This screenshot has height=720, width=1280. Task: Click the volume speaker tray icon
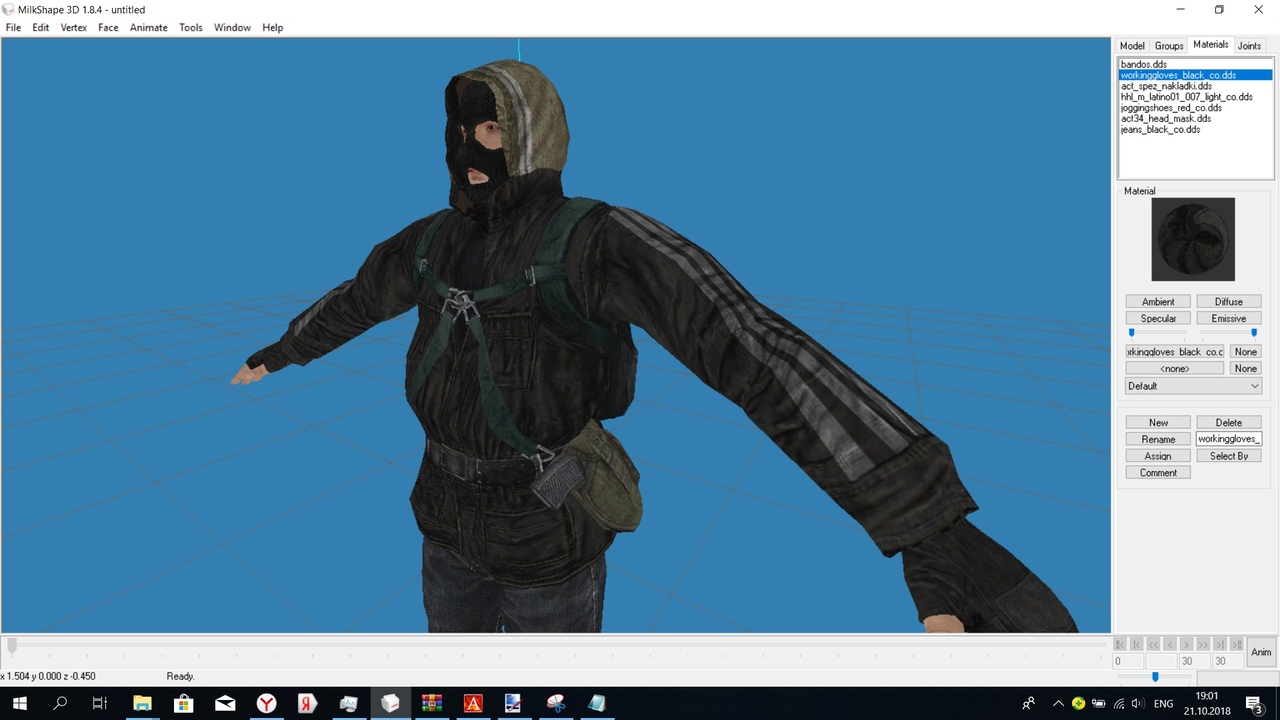click(x=1137, y=703)
